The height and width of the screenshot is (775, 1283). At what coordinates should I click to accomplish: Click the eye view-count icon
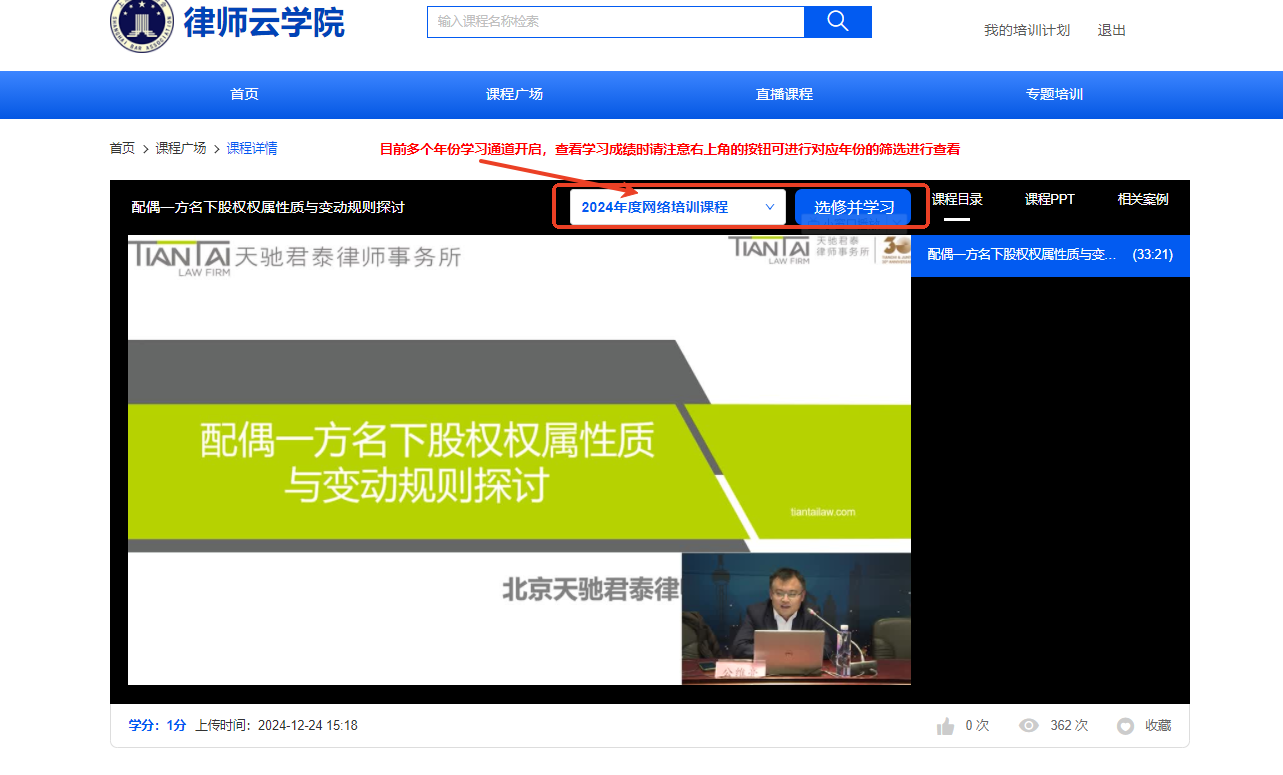click(1028, 726)
